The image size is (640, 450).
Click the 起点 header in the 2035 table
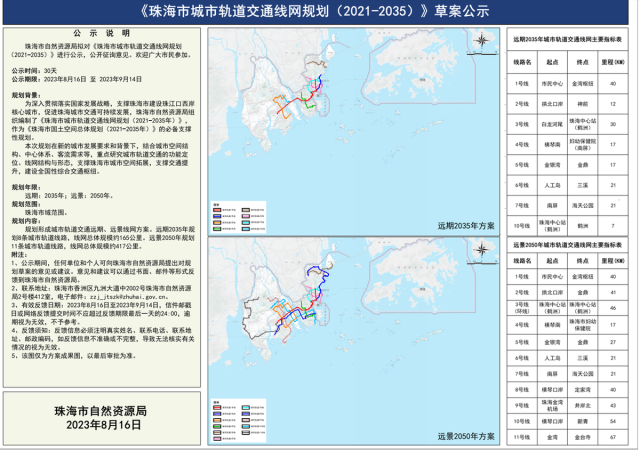(x=552, y=62)
